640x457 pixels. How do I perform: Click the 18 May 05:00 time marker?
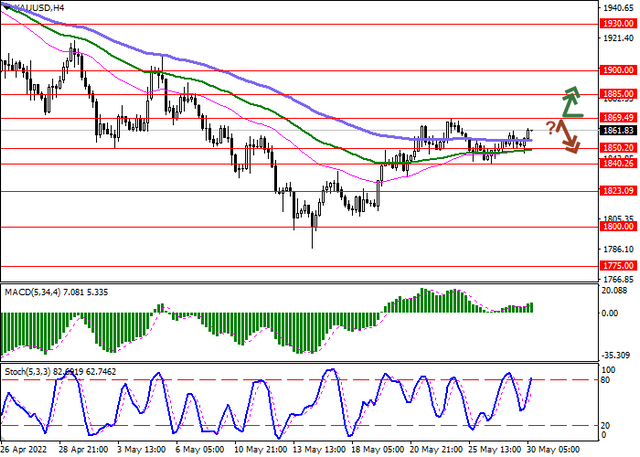380,449
